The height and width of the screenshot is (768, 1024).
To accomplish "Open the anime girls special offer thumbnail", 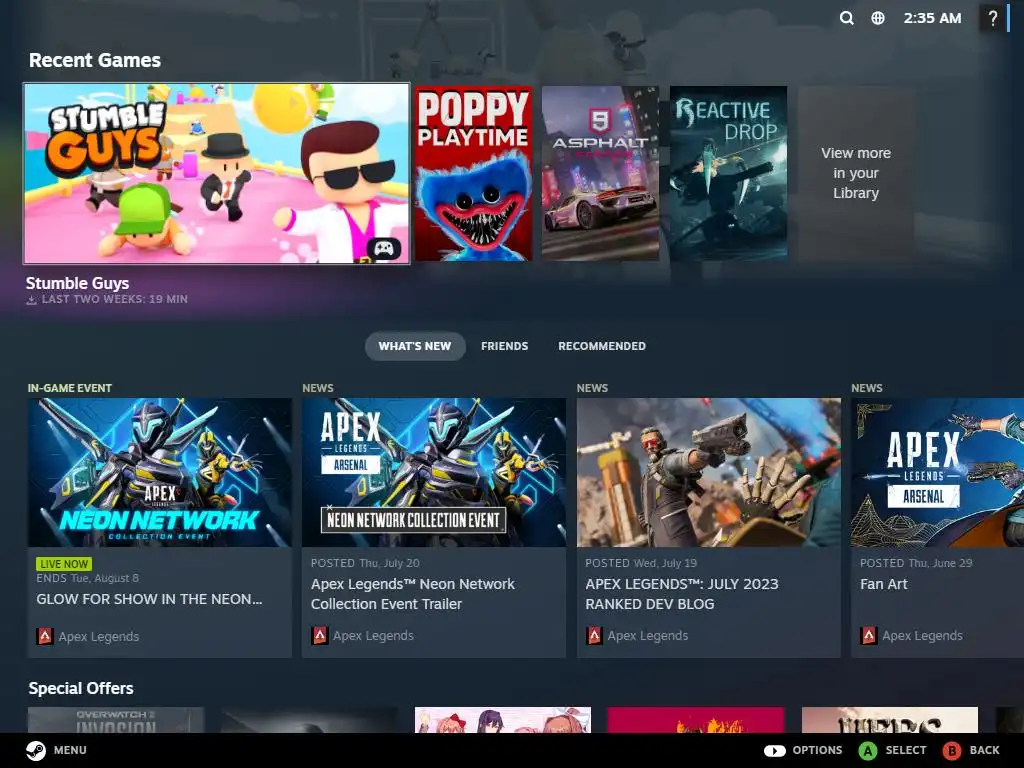I will 503,720.
